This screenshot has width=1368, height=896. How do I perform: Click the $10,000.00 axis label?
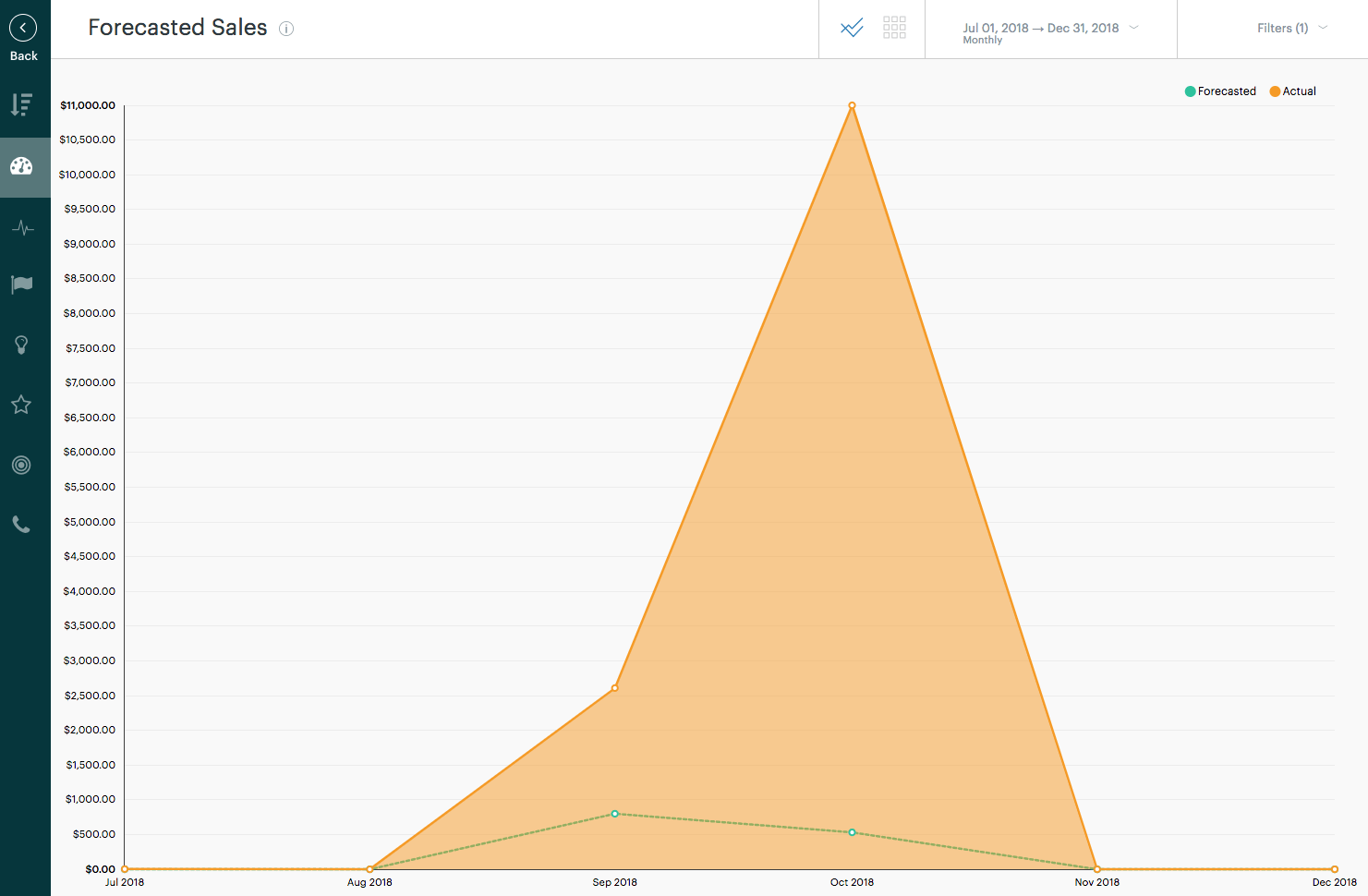(88, 175)
